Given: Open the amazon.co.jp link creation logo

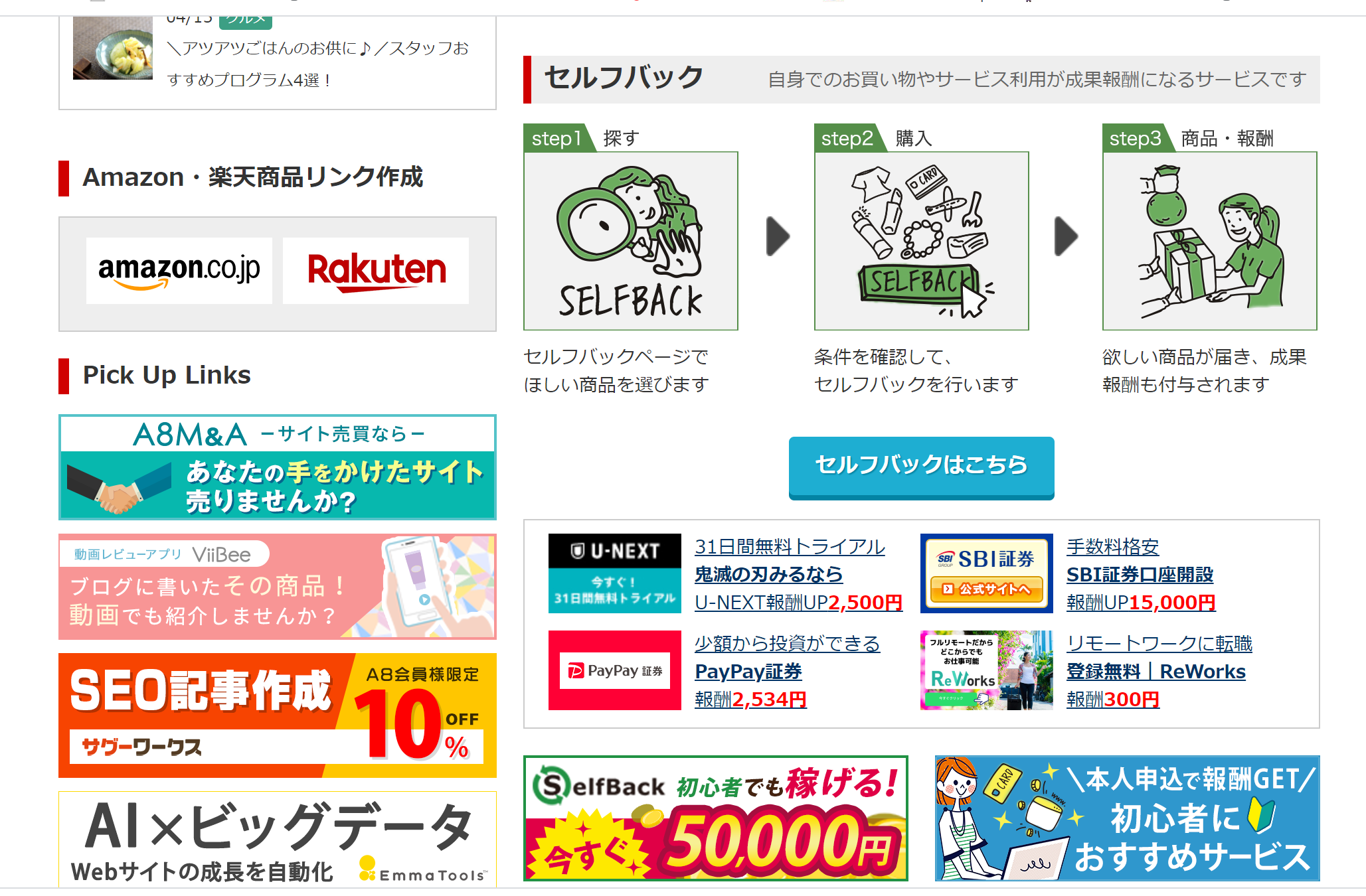Looking at the screenshot, I should tap(179, 271).
